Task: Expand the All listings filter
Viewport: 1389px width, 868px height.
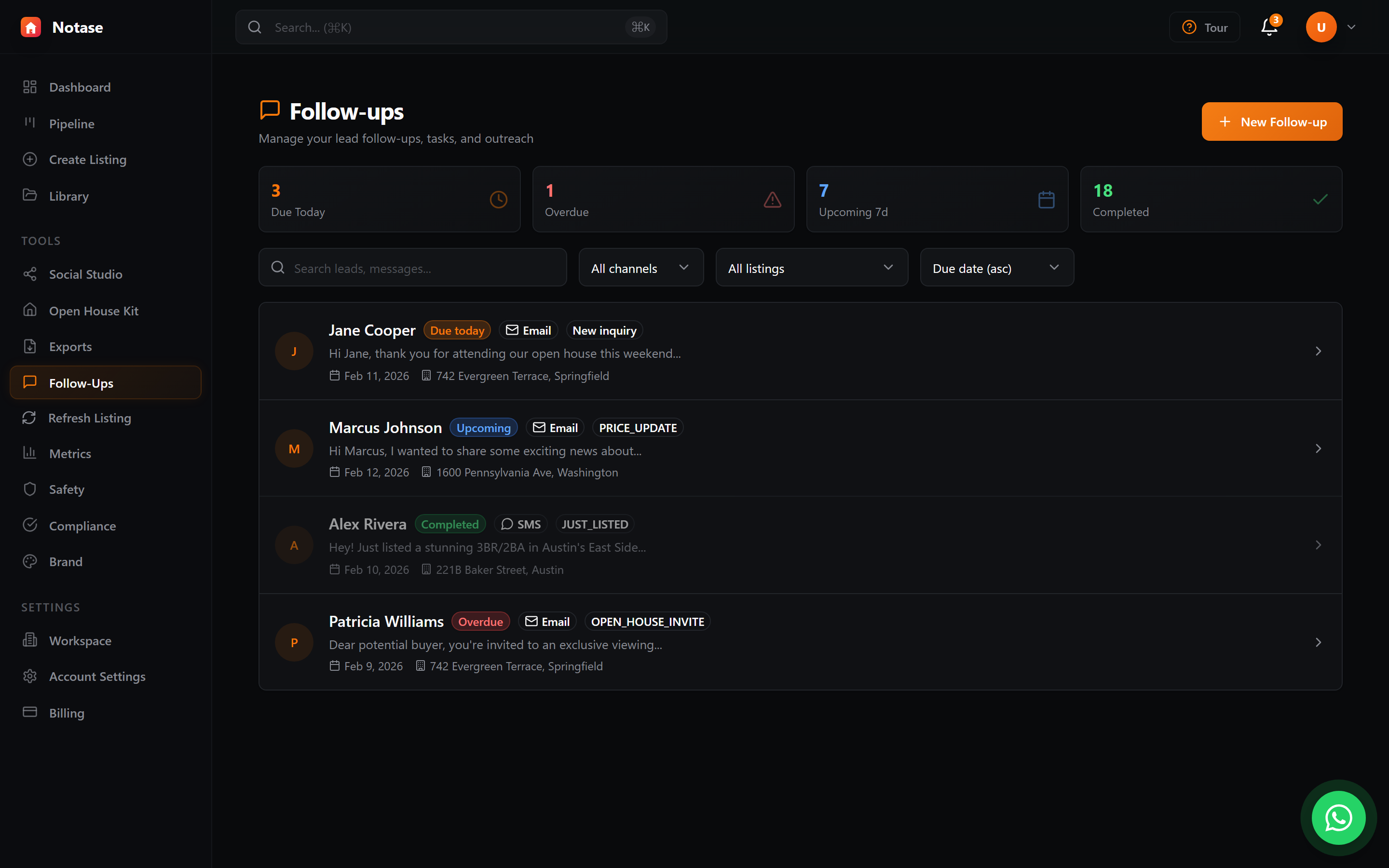Action: [811, 268]
